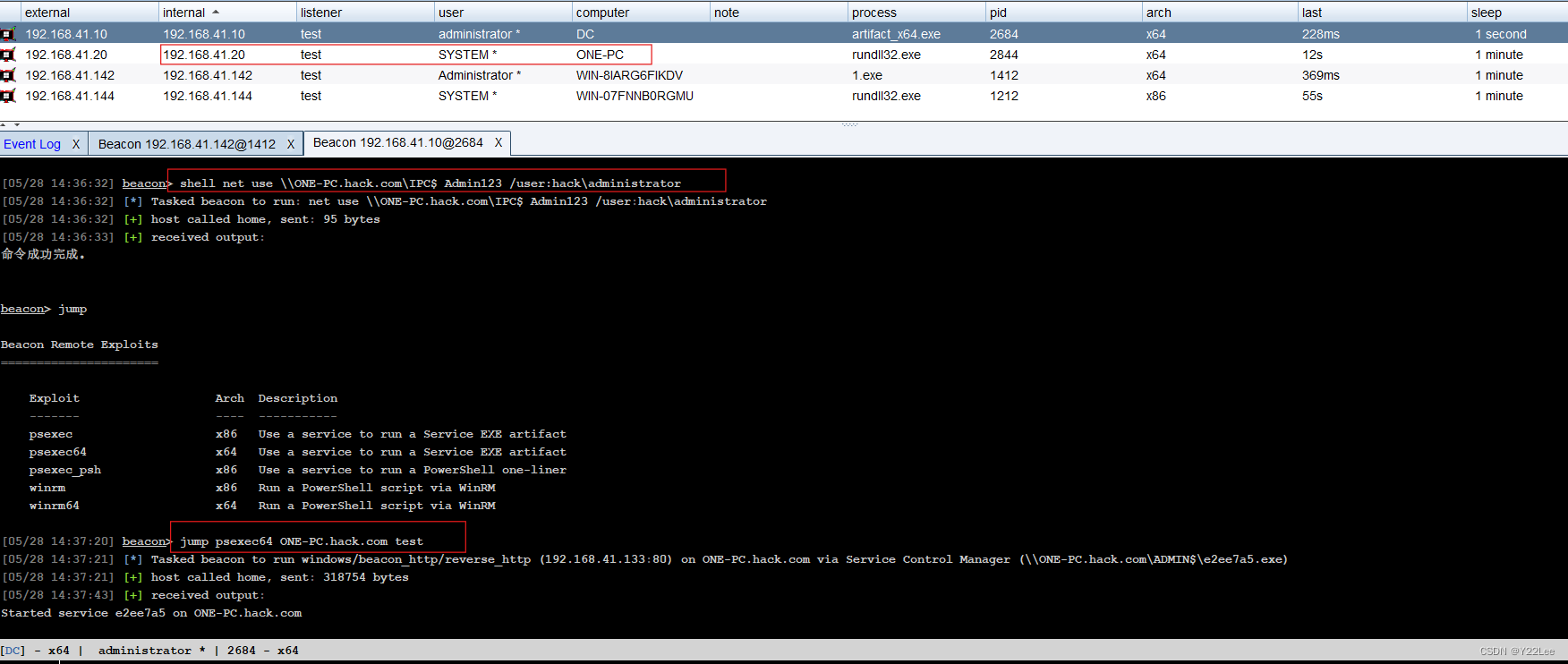
Task: Click 'Beacon Remote Exploits' heading
Action: (x=80, y=345)
